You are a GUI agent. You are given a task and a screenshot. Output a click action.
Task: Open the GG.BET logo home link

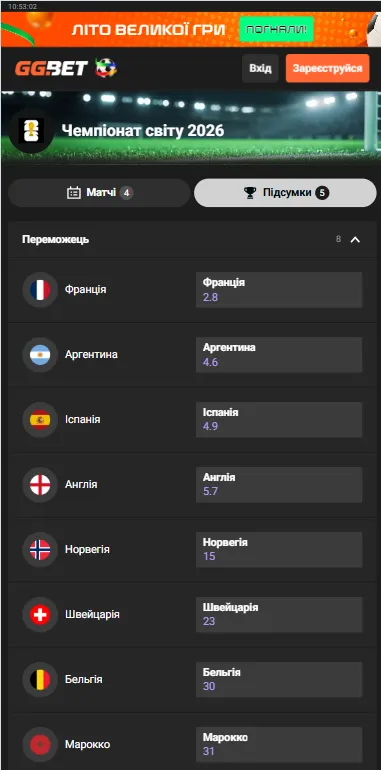tap(52, 68)
